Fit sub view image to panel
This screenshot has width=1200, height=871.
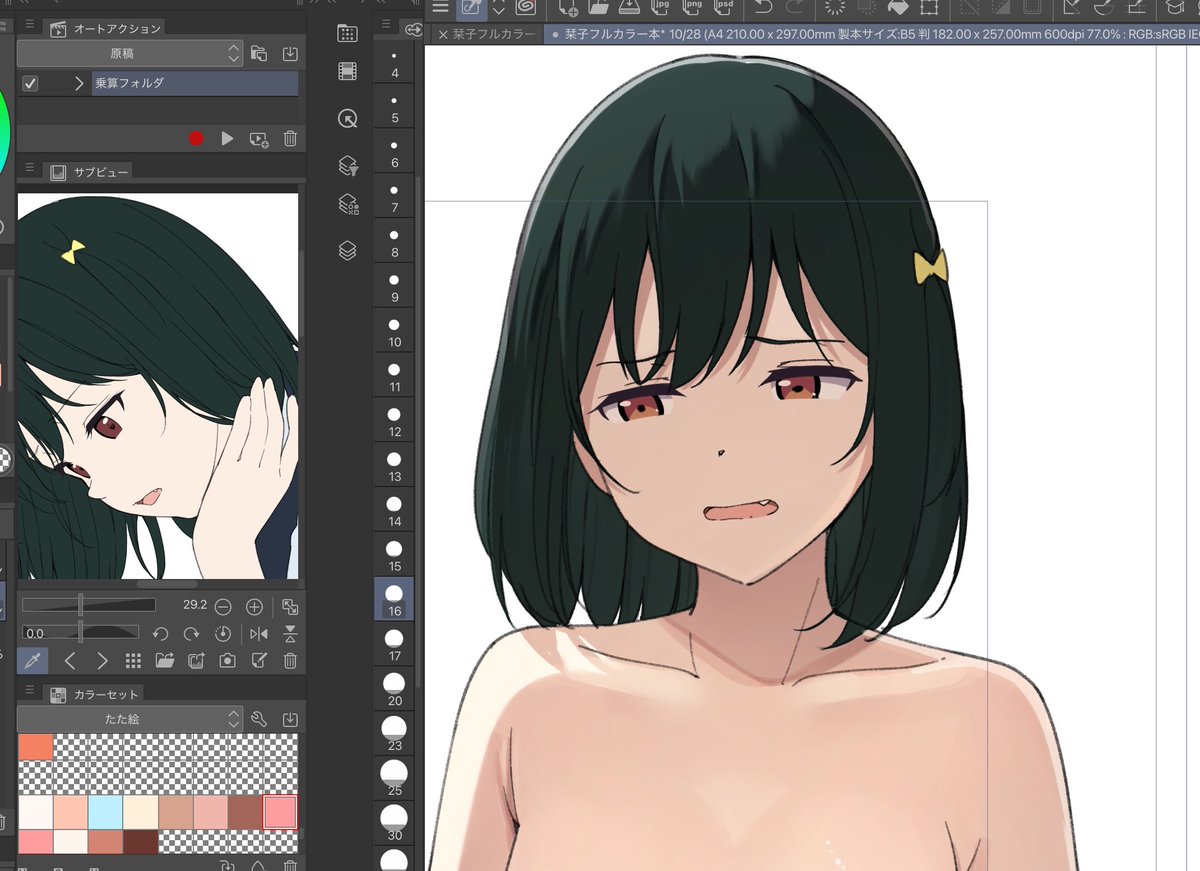(x=290, y=606)
